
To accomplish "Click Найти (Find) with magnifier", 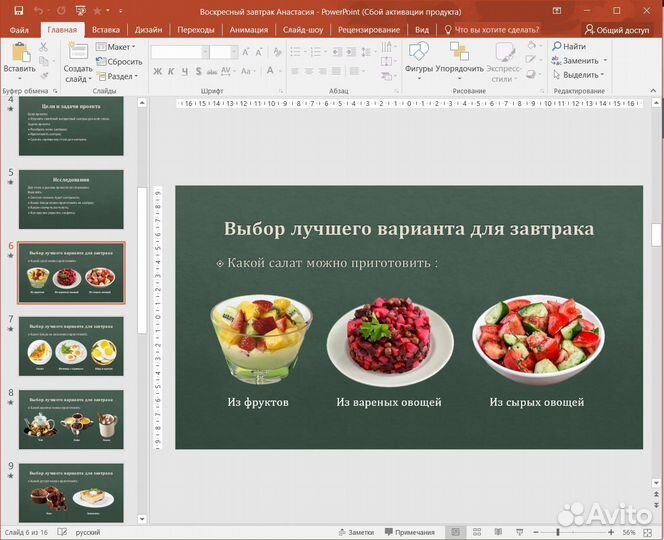I will pyautogui.click(x=570, y=46).
